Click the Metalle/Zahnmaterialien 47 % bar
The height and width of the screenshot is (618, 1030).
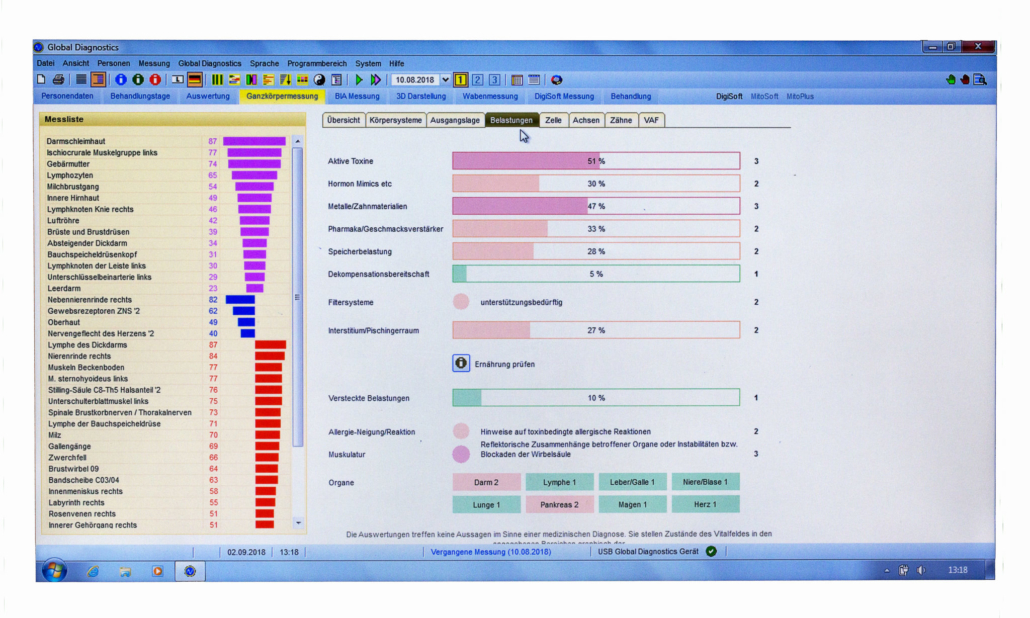[x=596, y=206]
